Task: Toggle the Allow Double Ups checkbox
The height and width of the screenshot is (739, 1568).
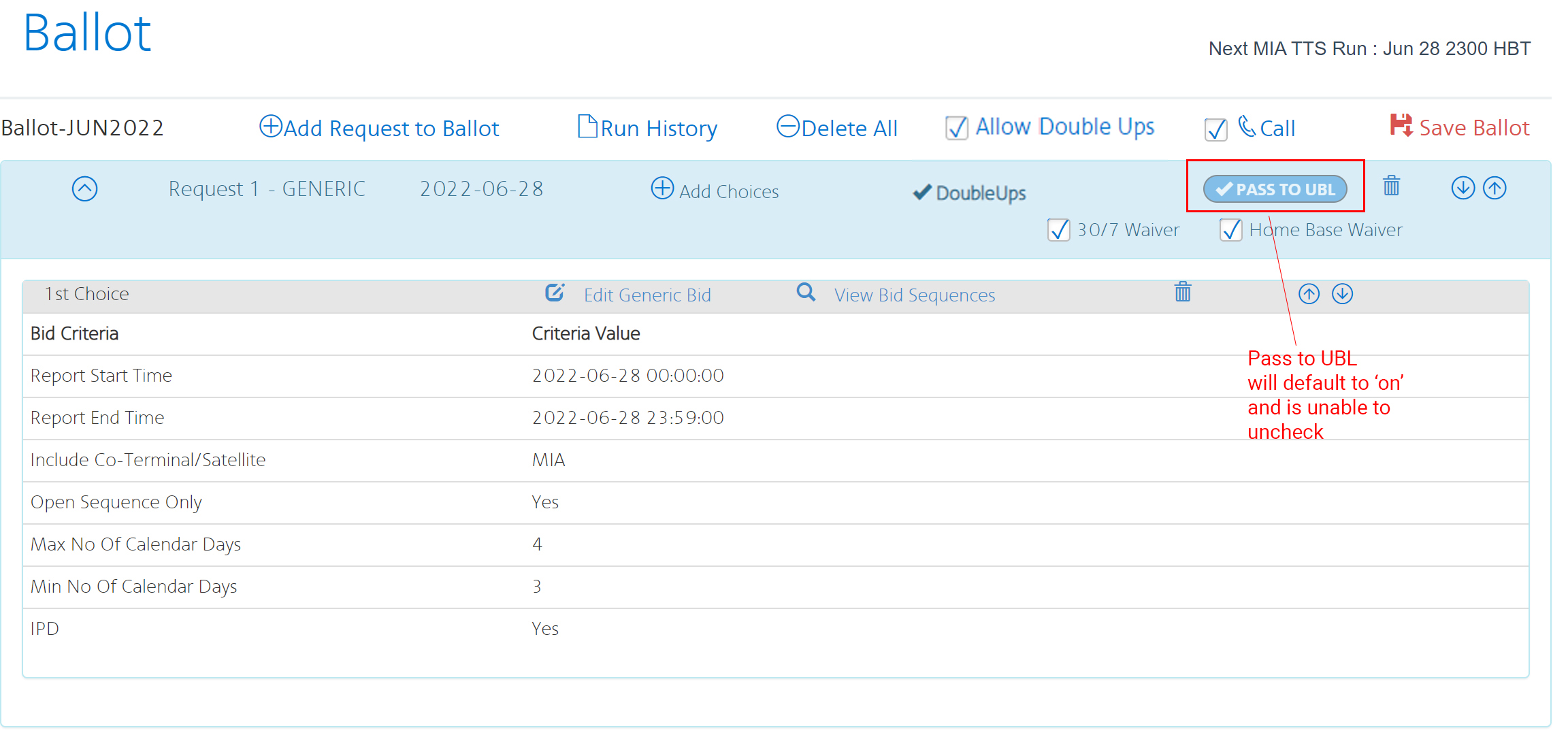Action: click(957, 128)
